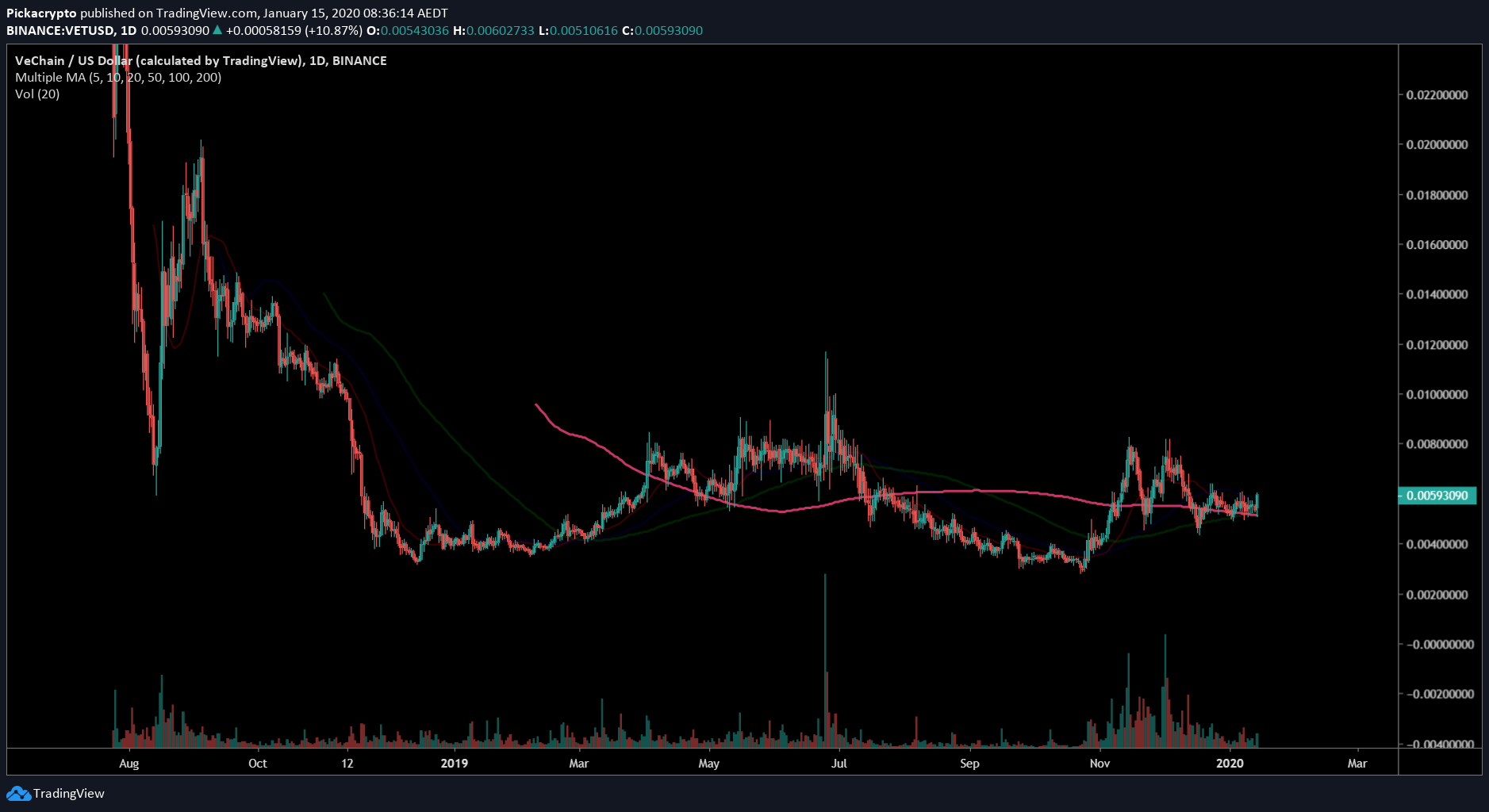Click the green up-arrow change indicator

217,30
